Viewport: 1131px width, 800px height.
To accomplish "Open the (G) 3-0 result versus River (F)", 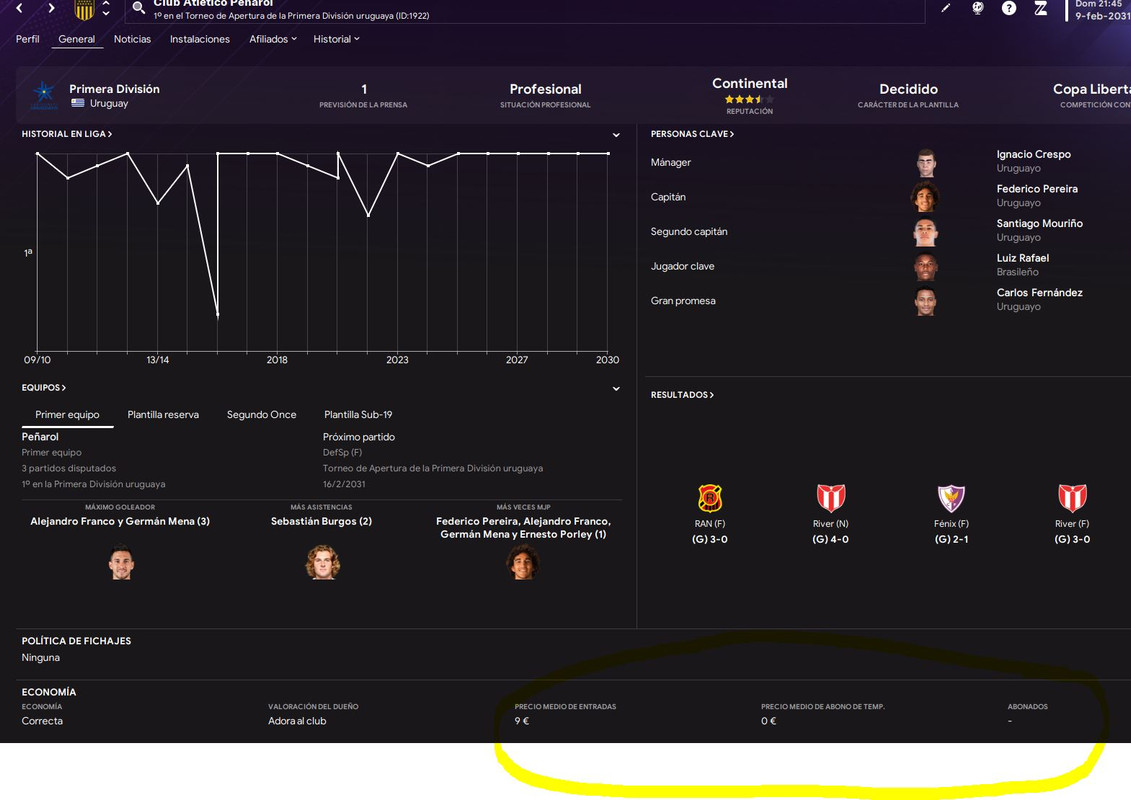I will pyautogui.click(x=1072, y=540).
